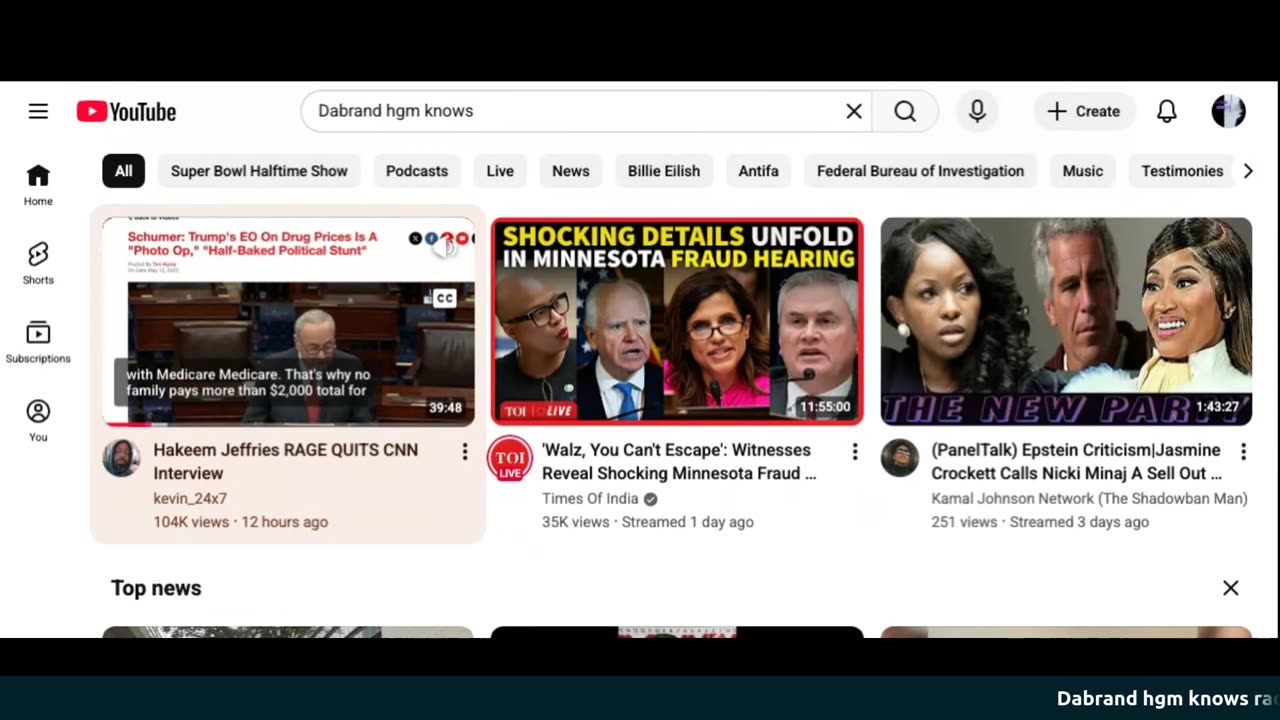Dismiss the Top news section
1280x720 pixels.
(x=1231, y=588)
